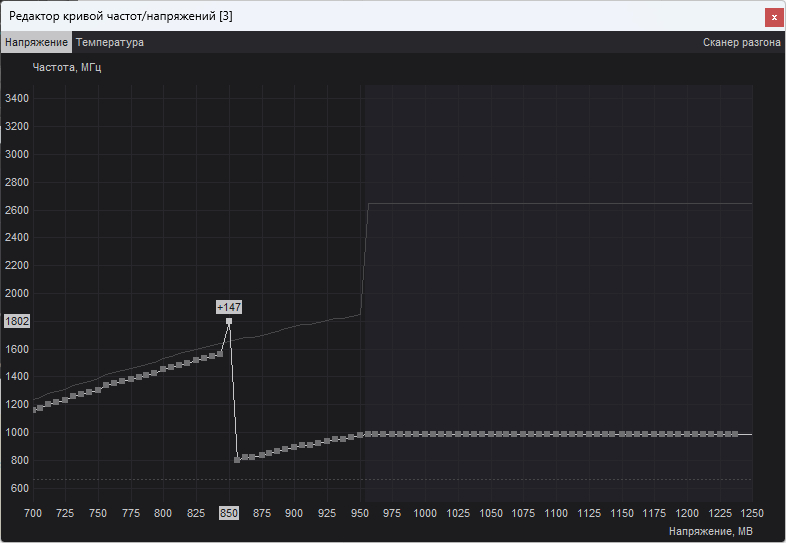Click the 2600 frequency axis label
Screen dimensions: 786x543
pos(17,211)
